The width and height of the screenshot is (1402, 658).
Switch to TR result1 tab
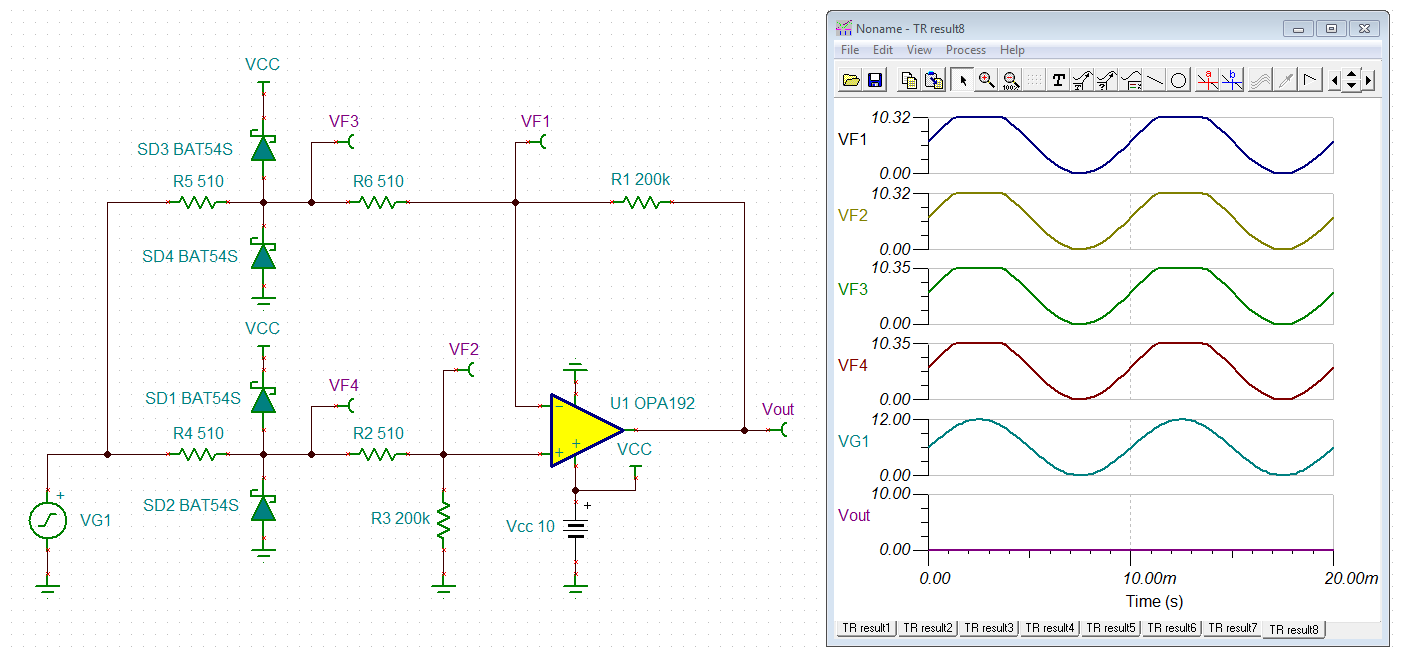click(x=866, y=628)
